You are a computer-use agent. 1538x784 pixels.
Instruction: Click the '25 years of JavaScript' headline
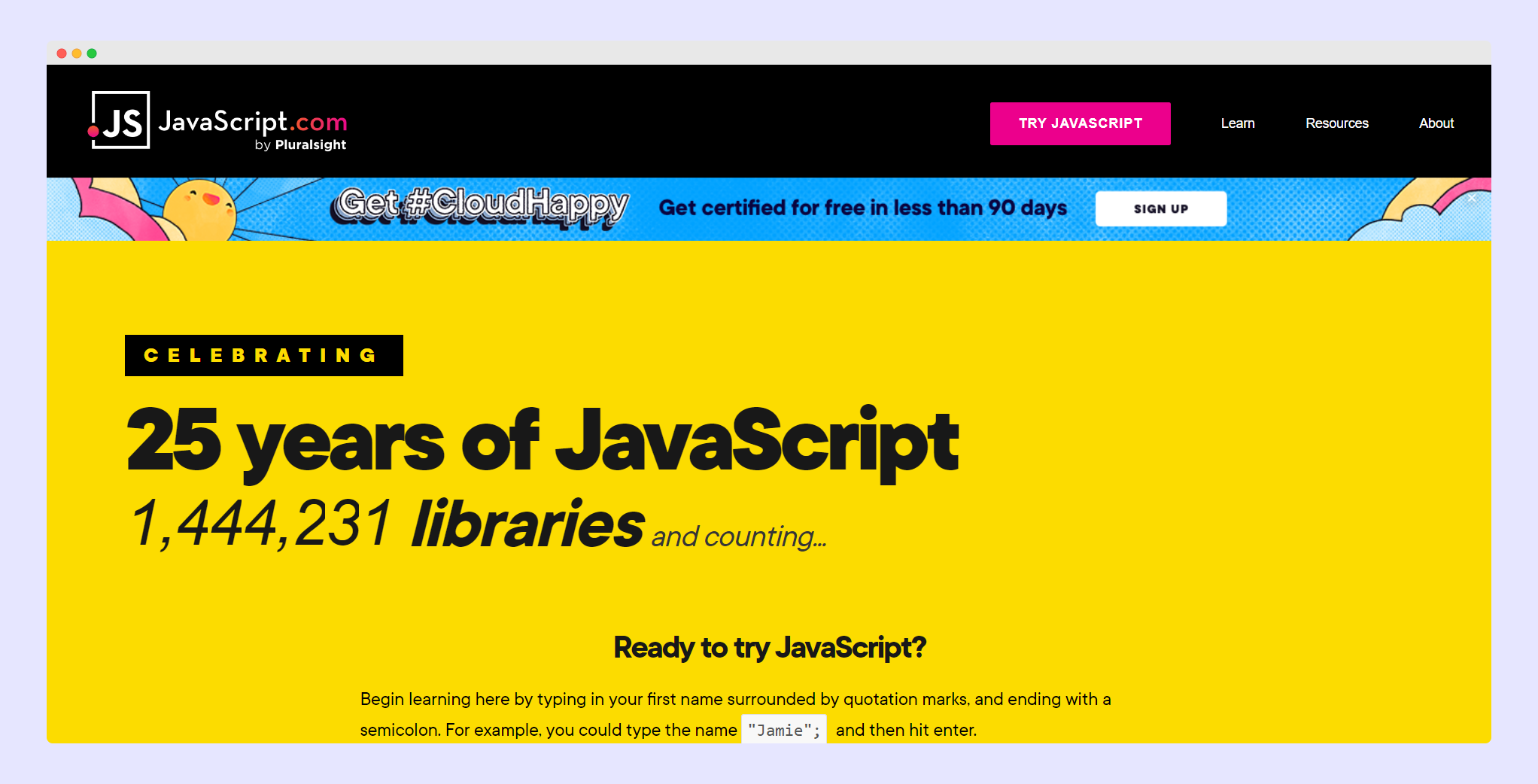(542, 442)
